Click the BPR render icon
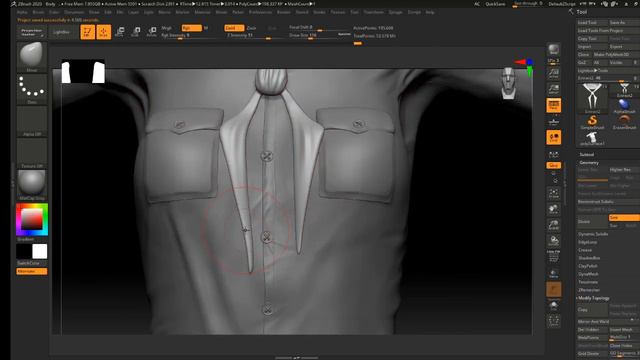The height and width of the screenshot is (360, 640). [x=553, y=50]
